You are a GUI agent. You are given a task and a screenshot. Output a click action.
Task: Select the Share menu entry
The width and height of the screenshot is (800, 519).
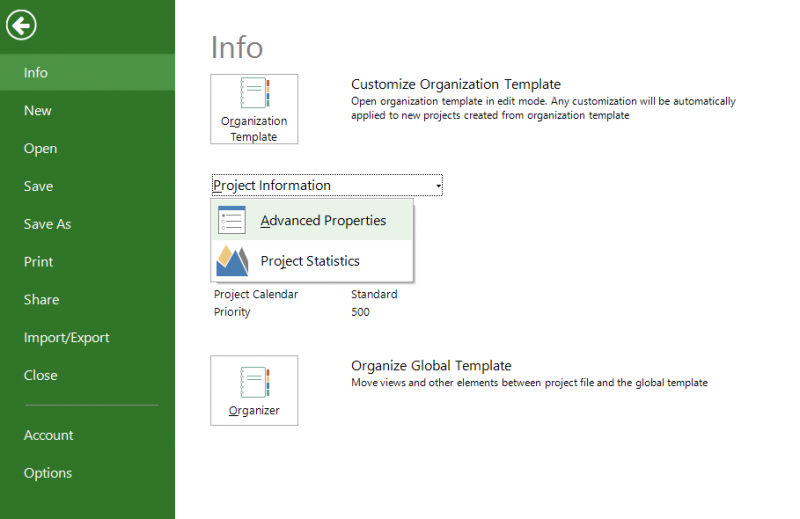(x=41, y=300)
